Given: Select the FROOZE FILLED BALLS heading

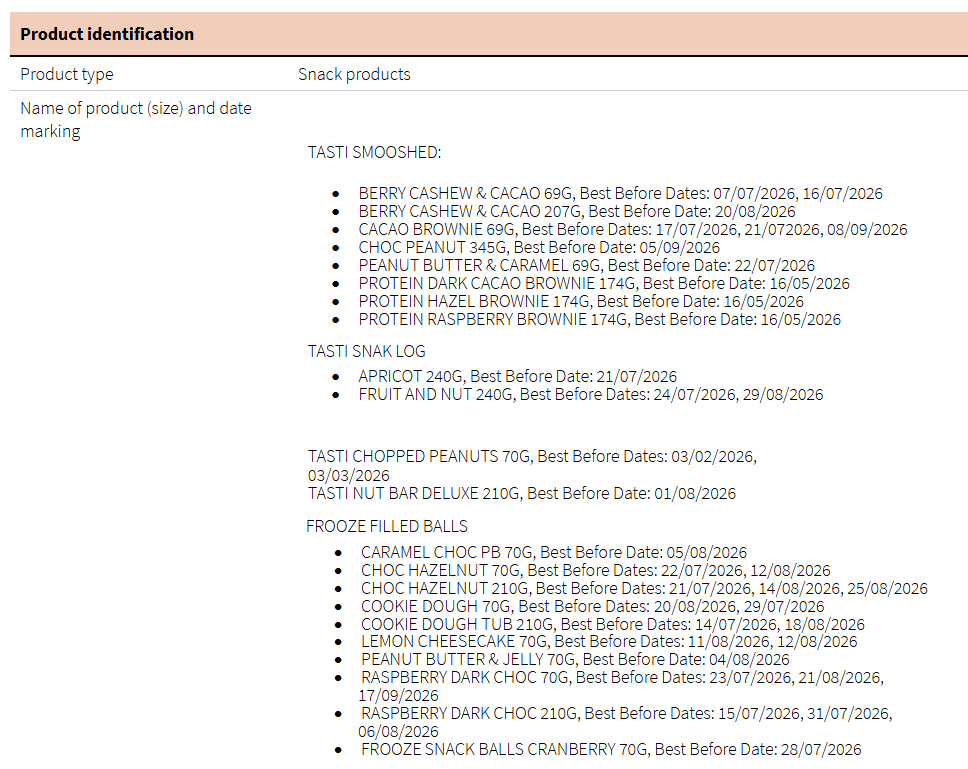Looking at the screenshot, I should point(387,526).
